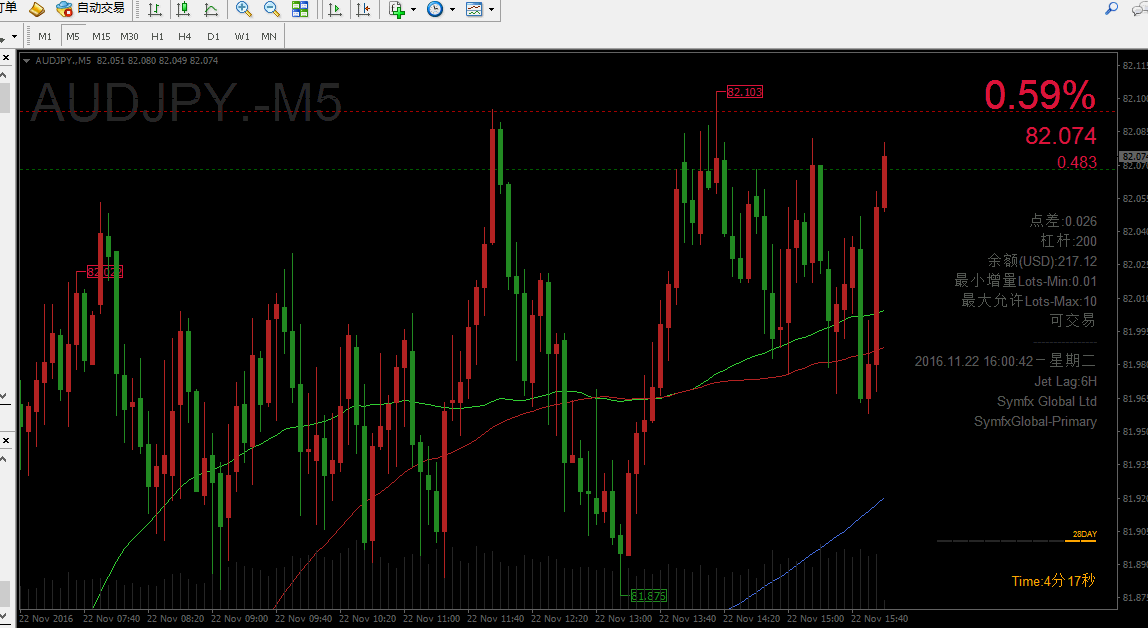The height and width of the screenshot is (628, 1148).
Task: Switch chart to line chart mode
Action: click(x=211, y=10)
